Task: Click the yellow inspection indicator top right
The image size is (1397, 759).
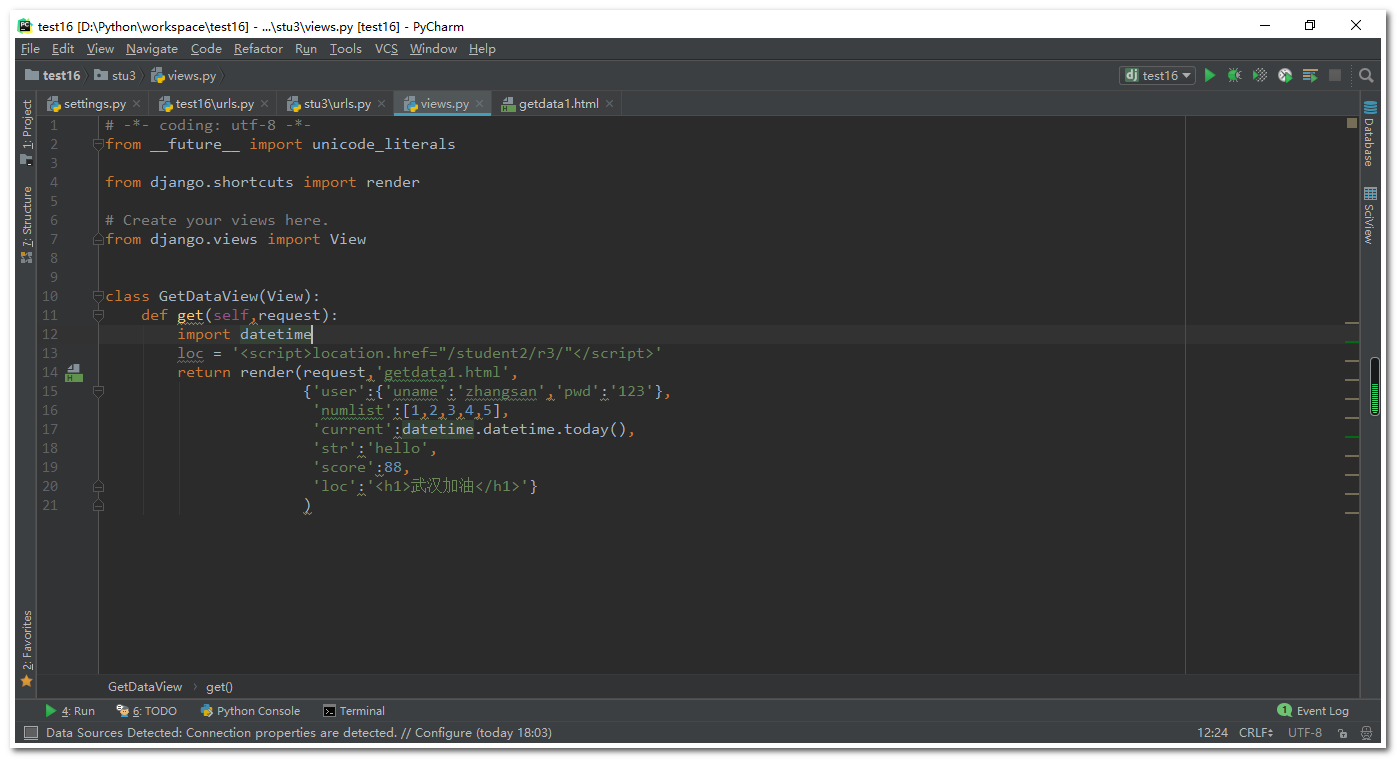Action: pos(1352,124)
